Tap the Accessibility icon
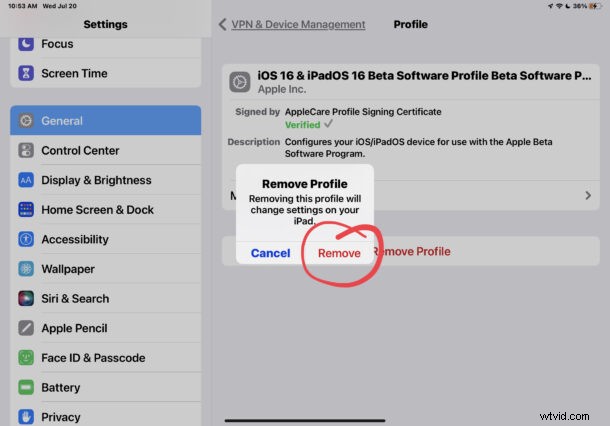Screen dimensions: 610x426 [26, 239]
